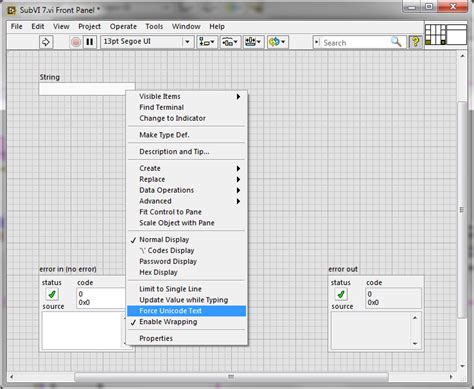Image resolution: width=474 pixels, height=389 pixels.
Task: Click the scroll right arrow at bottom
Action: [x=451, y=377]
